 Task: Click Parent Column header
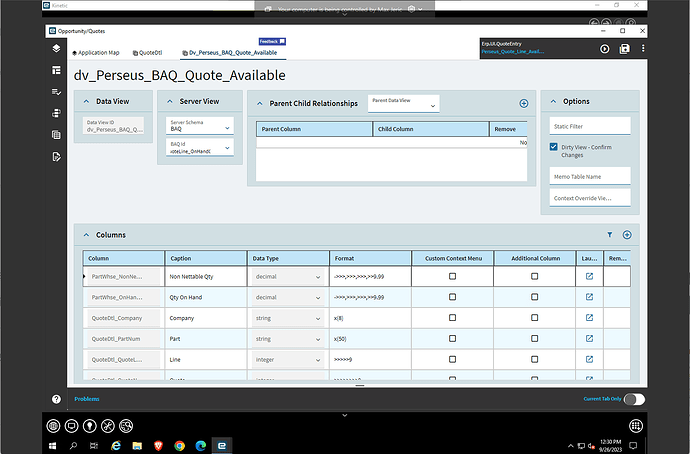point(314,129)
